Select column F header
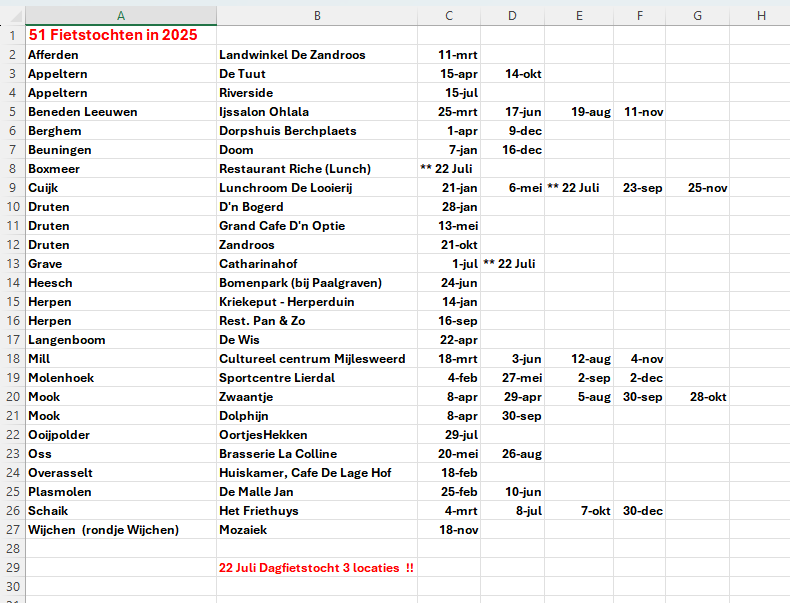The width and height of the screenshot is (790, 603). pos(639,16)
